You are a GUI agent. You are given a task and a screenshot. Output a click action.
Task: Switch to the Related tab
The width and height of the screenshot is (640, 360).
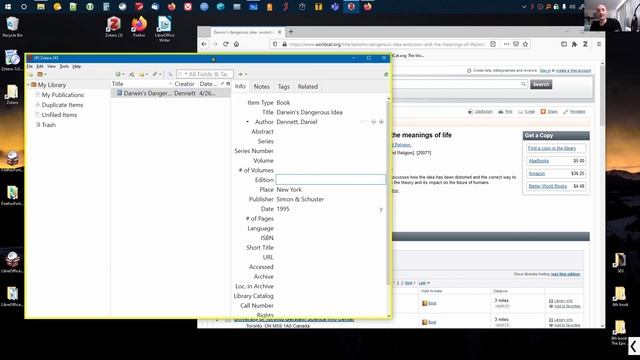pyautogui.click(x=308, y=87)
